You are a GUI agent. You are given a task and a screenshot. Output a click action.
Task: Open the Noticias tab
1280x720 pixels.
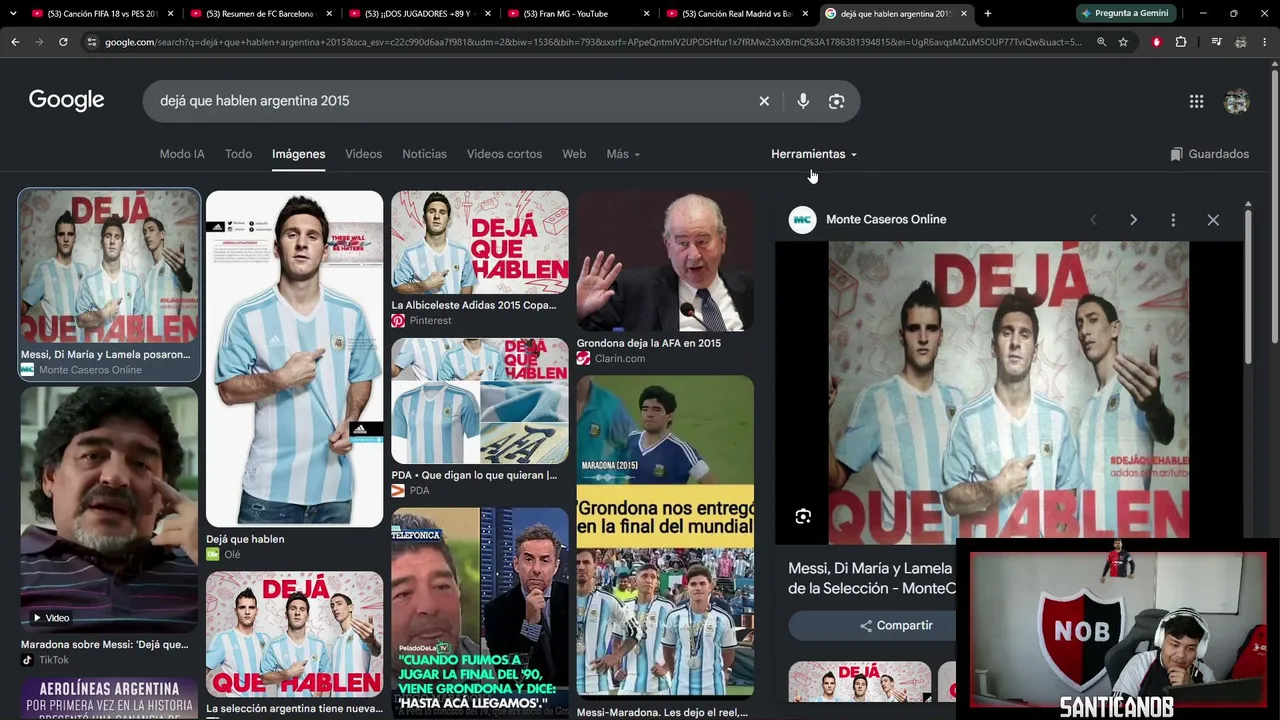coord(424,154)
